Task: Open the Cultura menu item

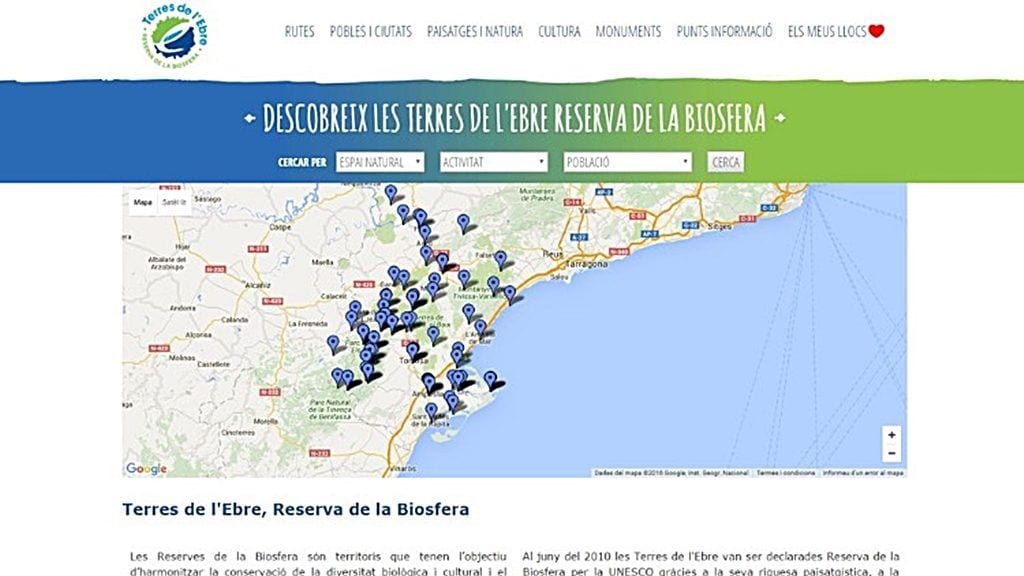Action: point(559,31)
